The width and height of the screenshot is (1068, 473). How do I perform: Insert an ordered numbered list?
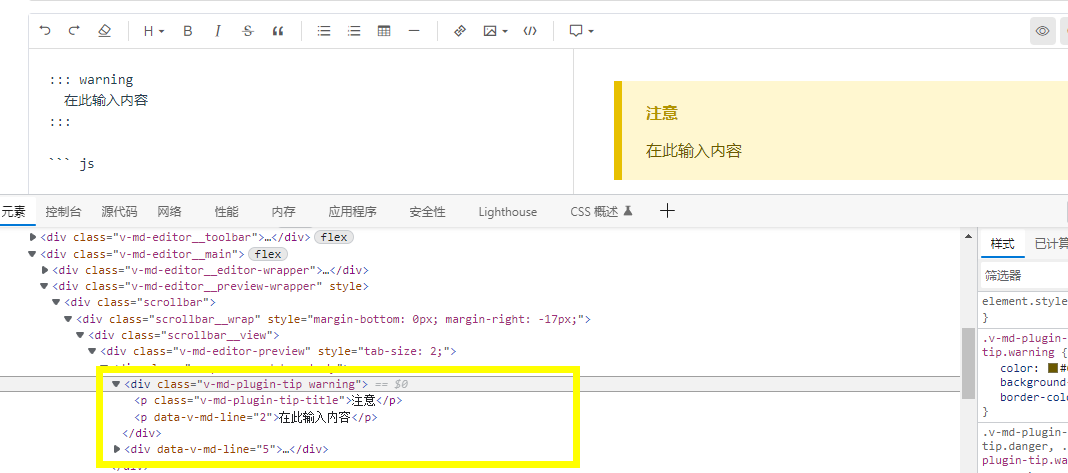tap(354, 31)
